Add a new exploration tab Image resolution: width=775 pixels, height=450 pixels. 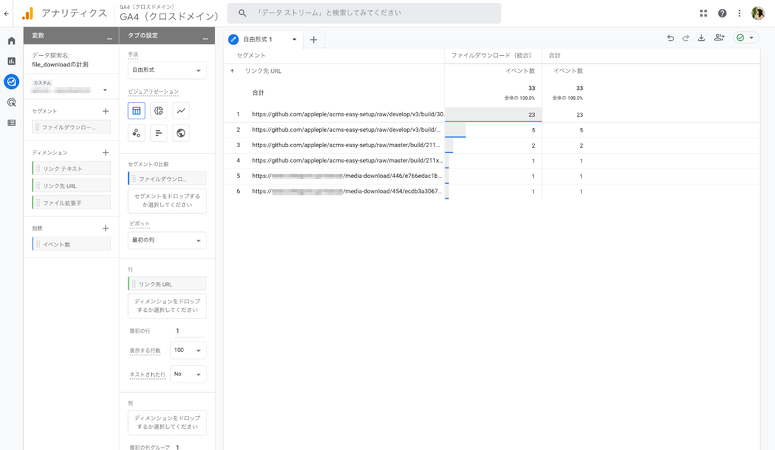tap(313, 39)
